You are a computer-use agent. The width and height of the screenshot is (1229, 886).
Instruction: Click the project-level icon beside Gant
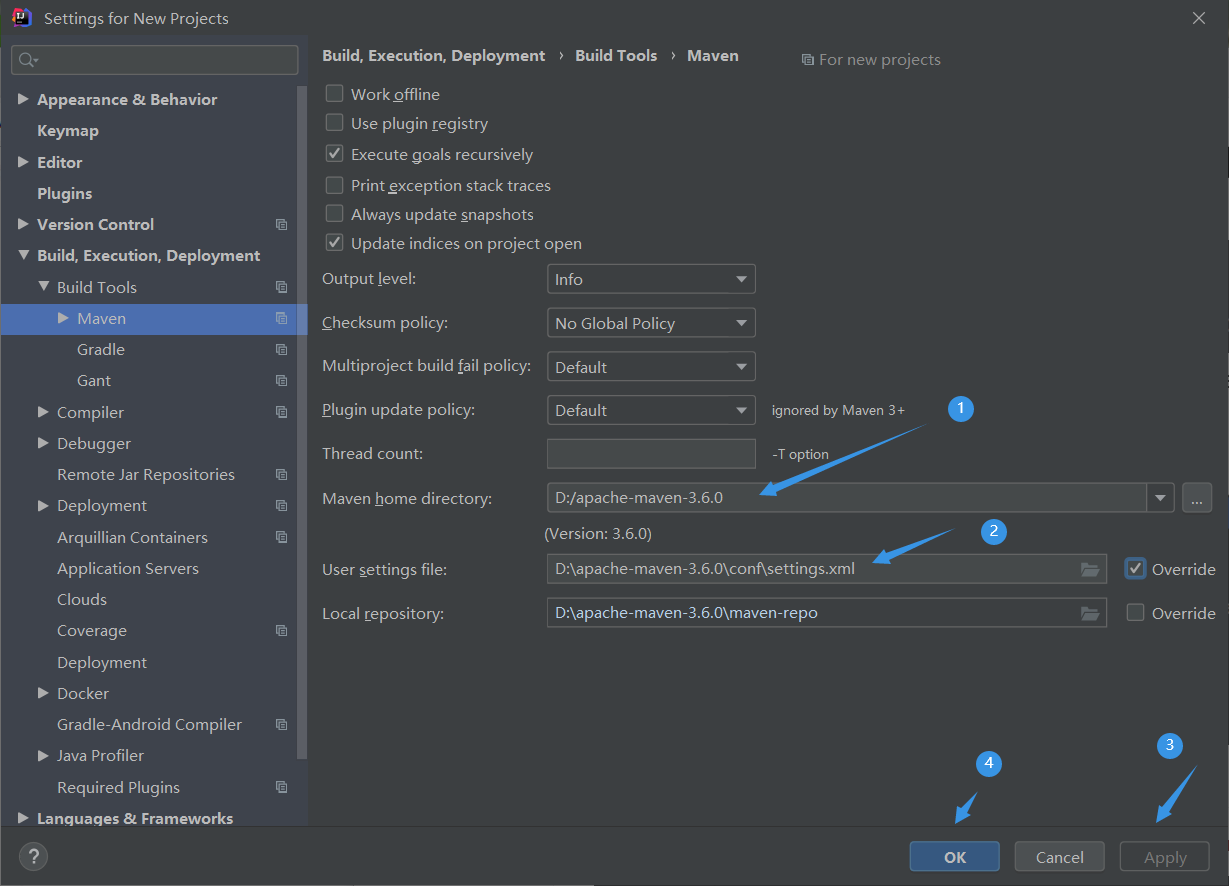click(x=281, y=381)
